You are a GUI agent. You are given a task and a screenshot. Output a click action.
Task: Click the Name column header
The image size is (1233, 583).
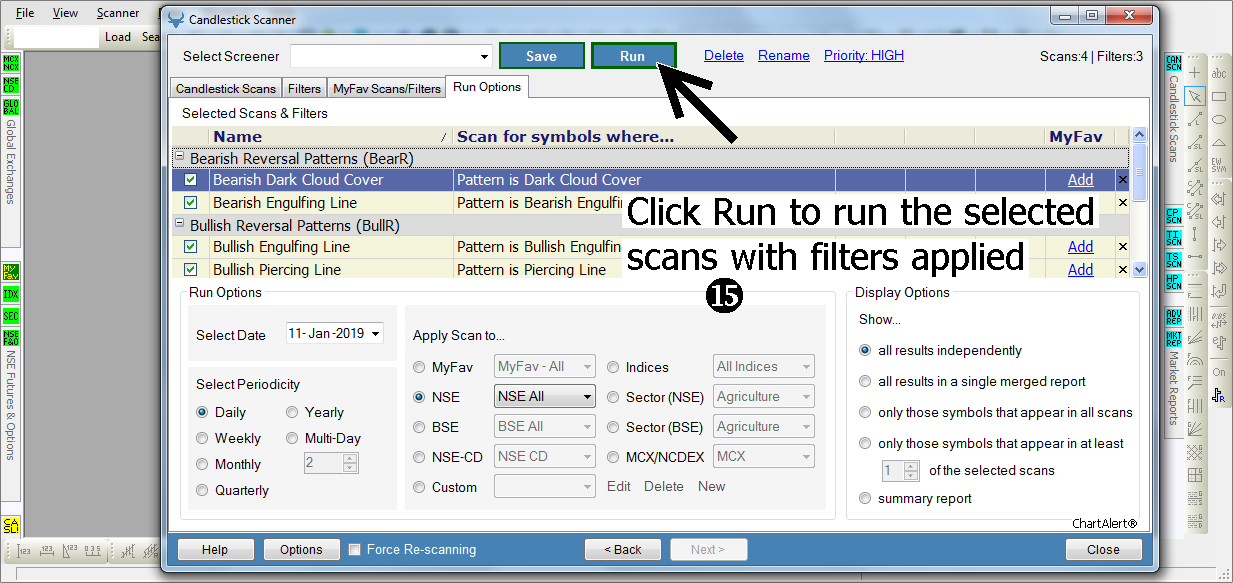[330, 137]
